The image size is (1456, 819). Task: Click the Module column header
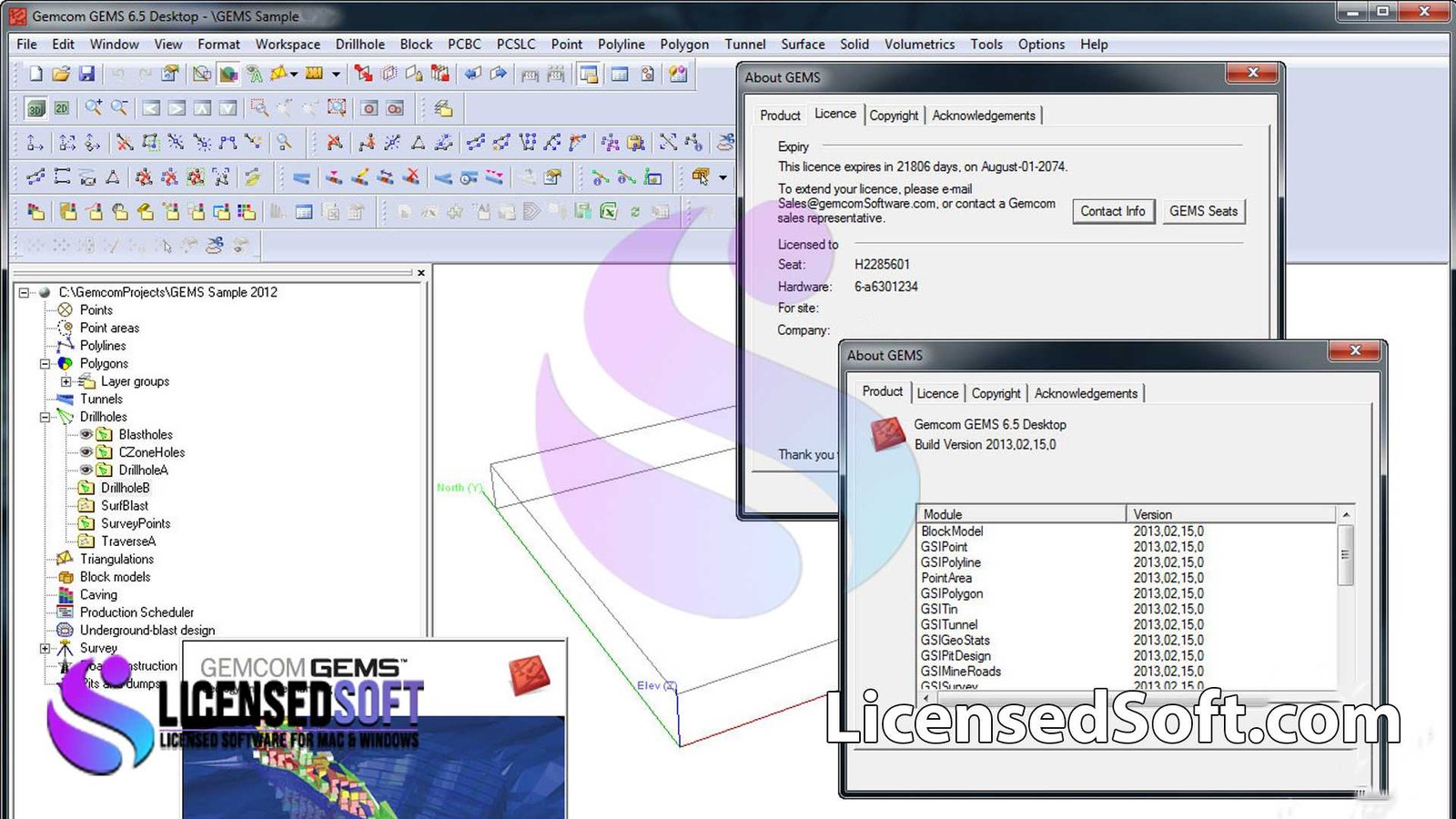[1022, 514]
